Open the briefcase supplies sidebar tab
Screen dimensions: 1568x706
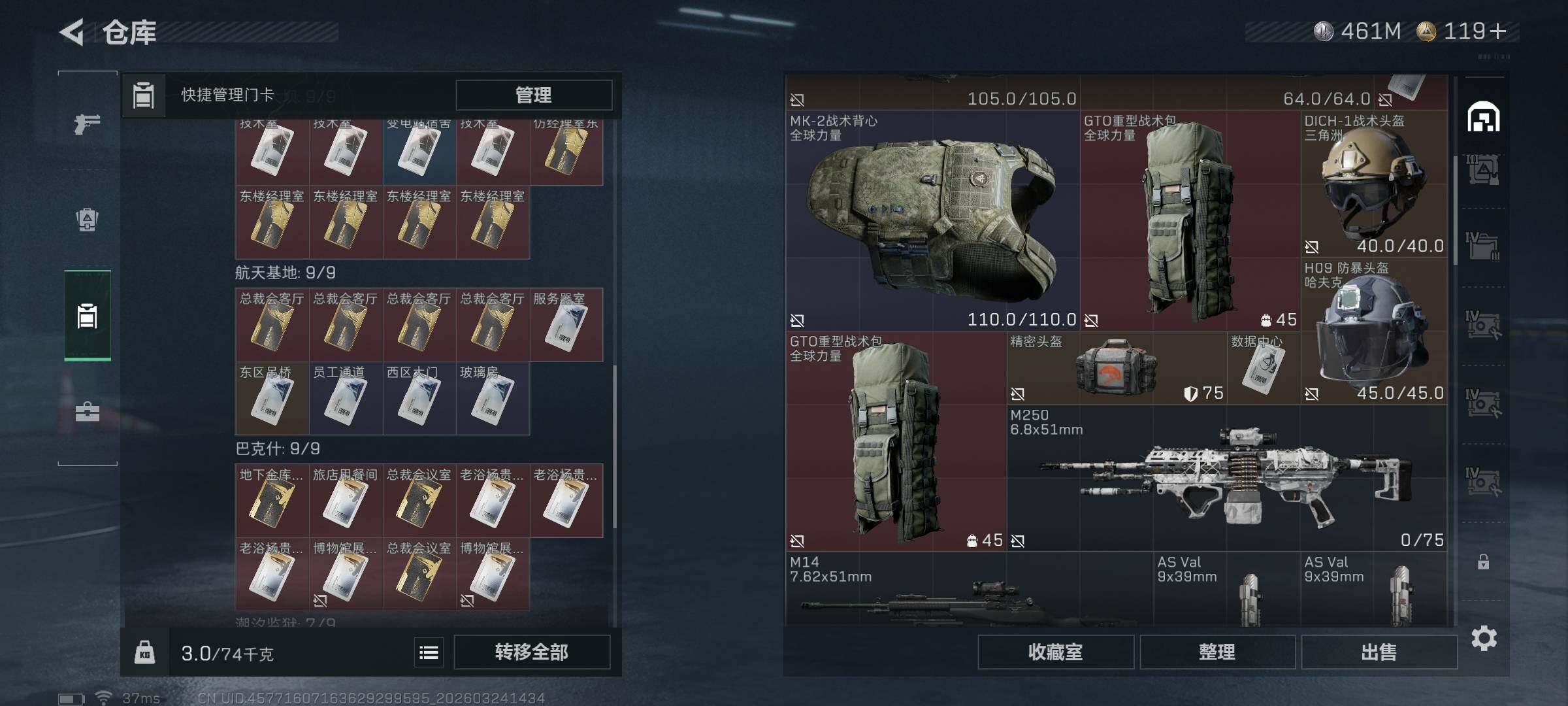(x=87, y=412)
